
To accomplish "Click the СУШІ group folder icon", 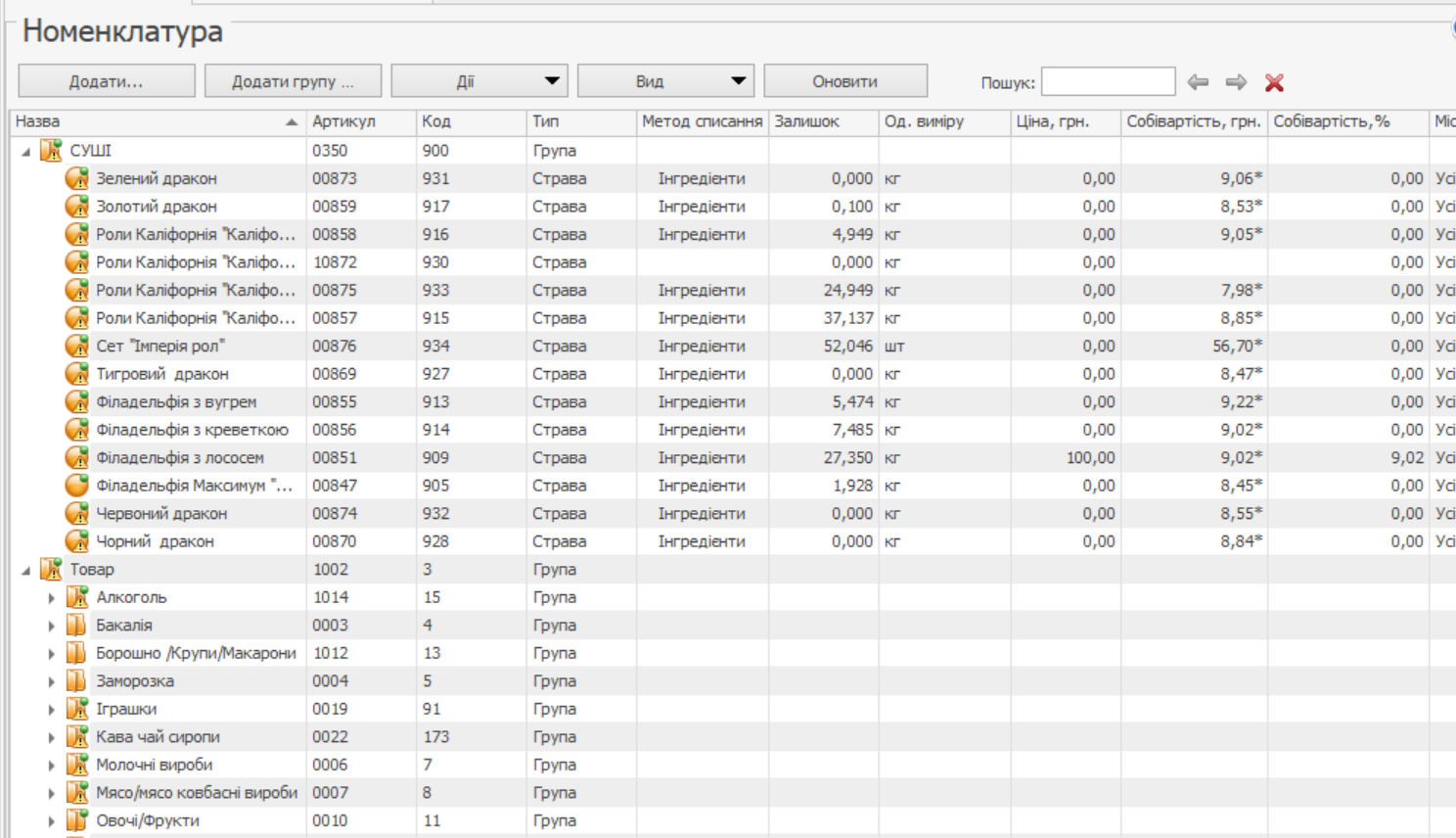I will click(51, 151).
